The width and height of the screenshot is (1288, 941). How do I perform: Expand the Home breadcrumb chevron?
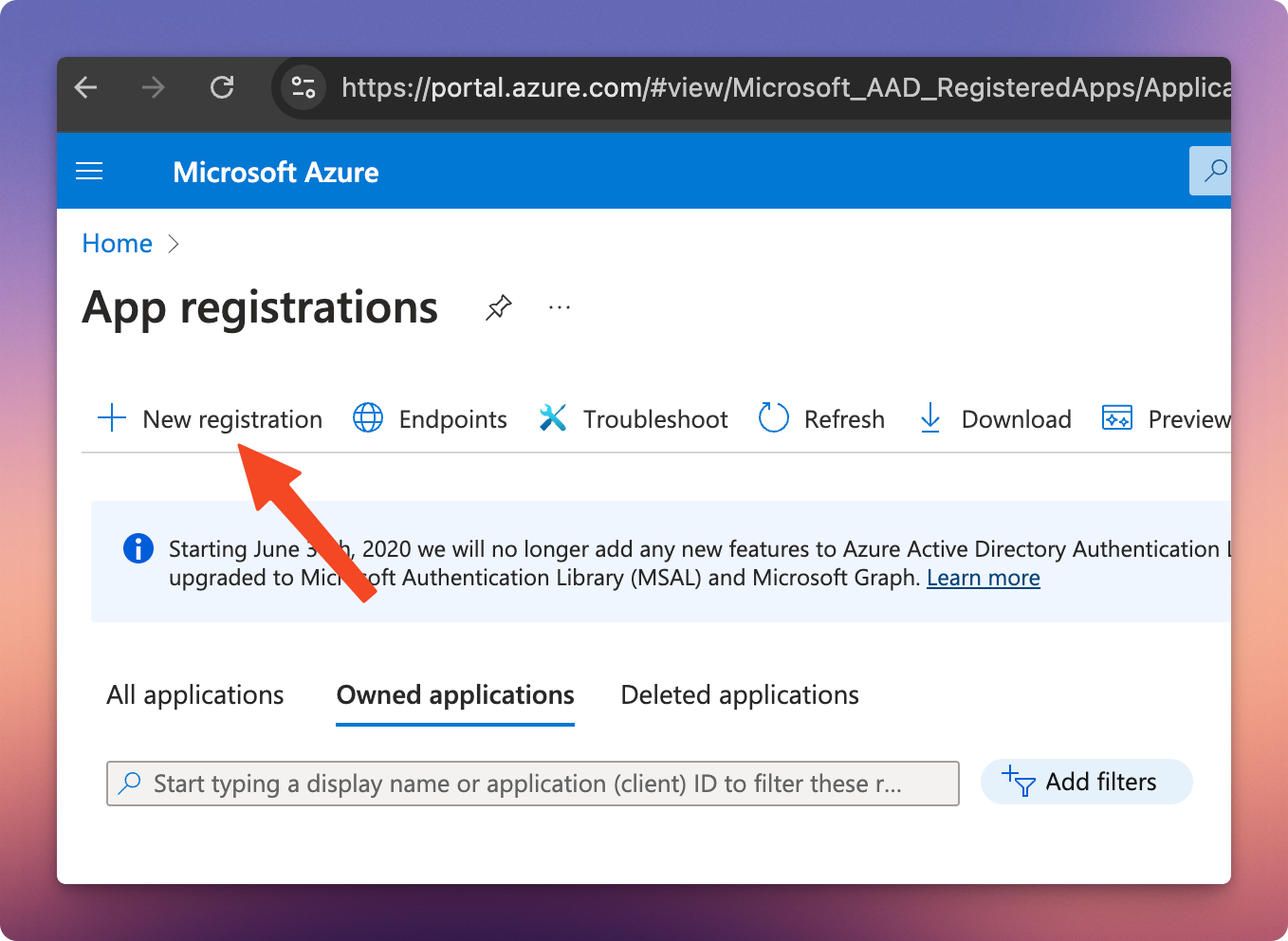point(174,244)
